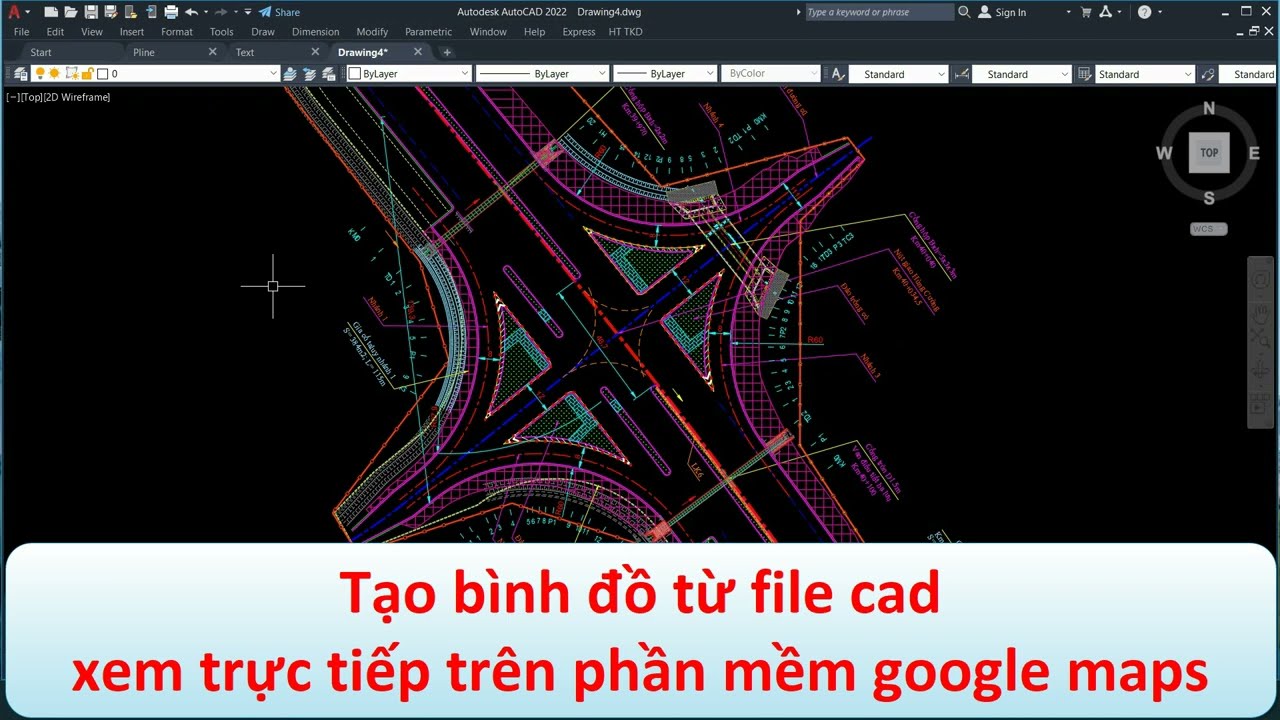Close the Drawing4 tab
Screen dimensions: 1280x720
418,52
